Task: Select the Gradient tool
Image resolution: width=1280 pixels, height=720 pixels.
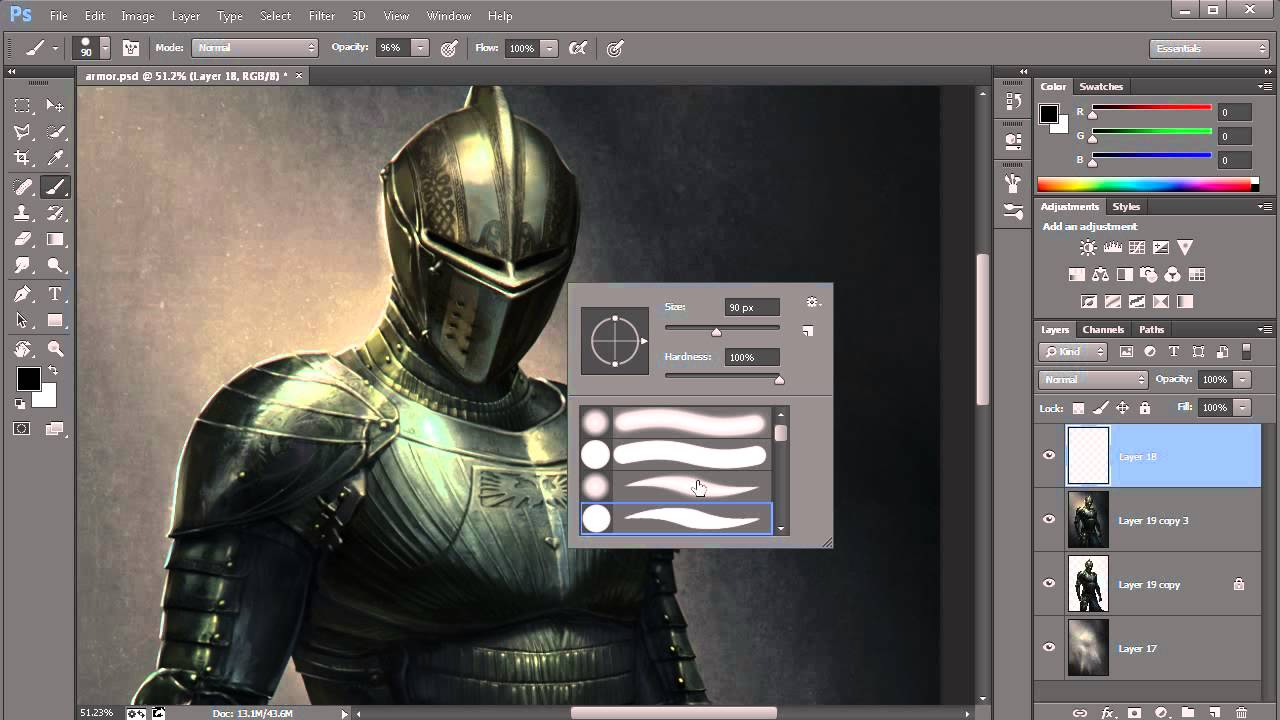Action: (x=56, y=240)
